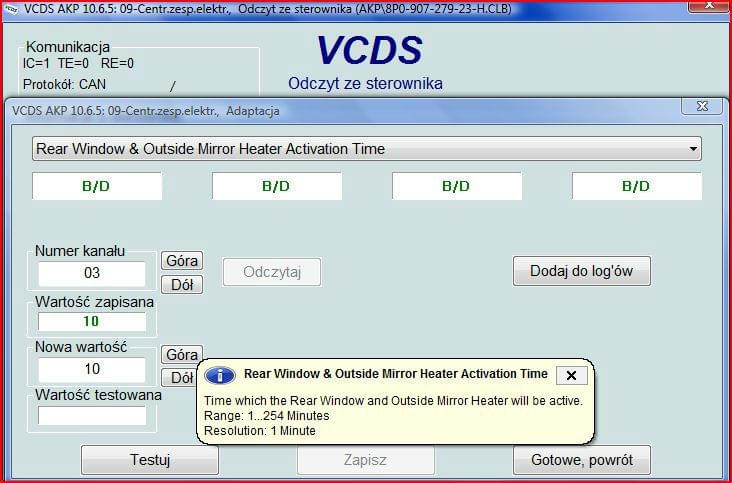This screenshot has height=483, width=732.
Task: Click the first B/D measurement box
Action: pyautogui.click(x=97, y=186)
